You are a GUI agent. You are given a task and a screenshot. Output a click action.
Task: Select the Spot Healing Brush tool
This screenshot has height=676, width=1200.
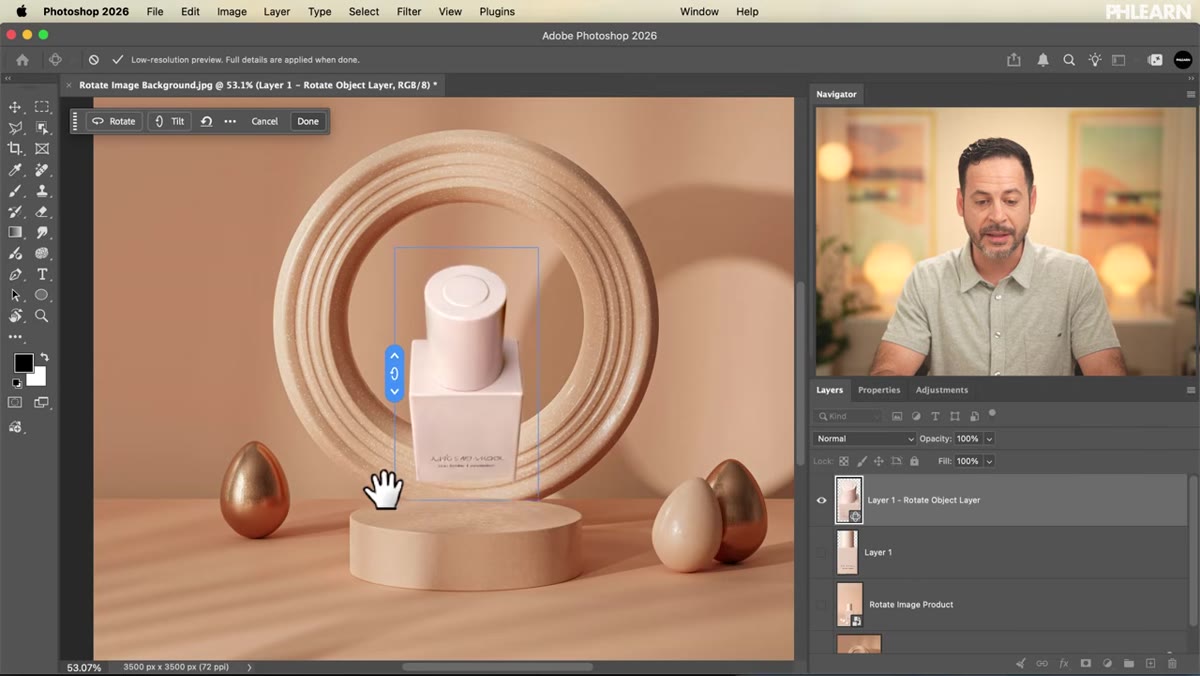(x=42, y=170)
